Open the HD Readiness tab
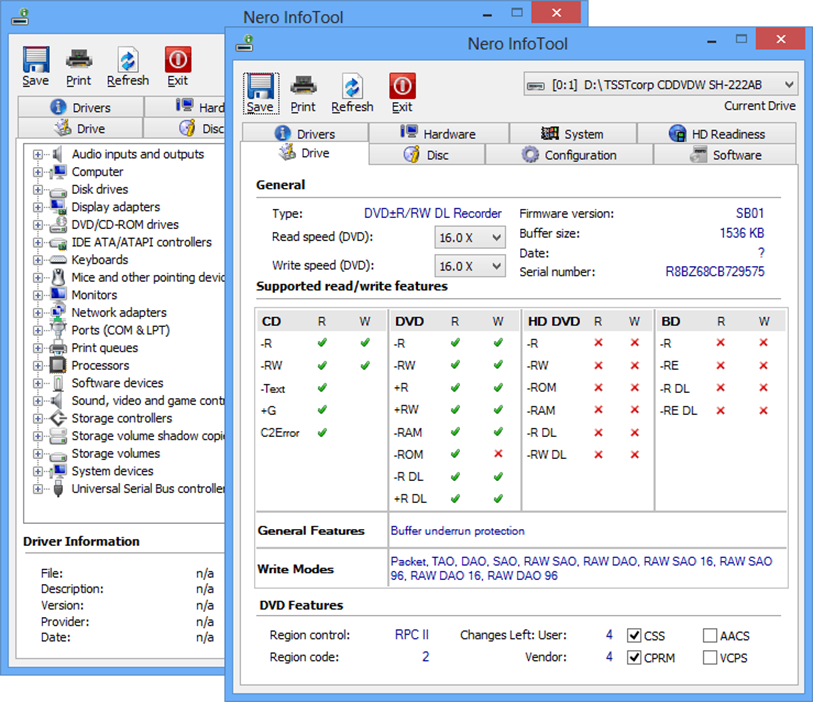This screenshot has width=813, height=702. click(717, 134)
